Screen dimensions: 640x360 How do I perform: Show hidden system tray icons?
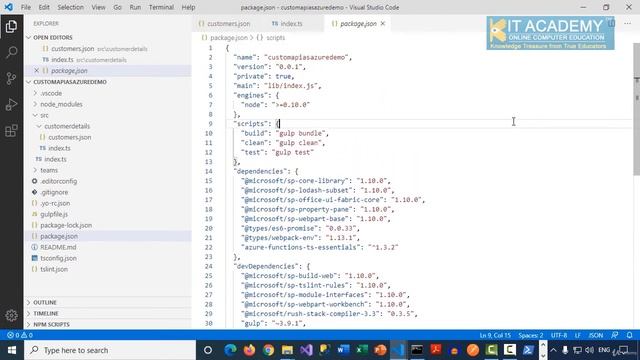point(553,350)
